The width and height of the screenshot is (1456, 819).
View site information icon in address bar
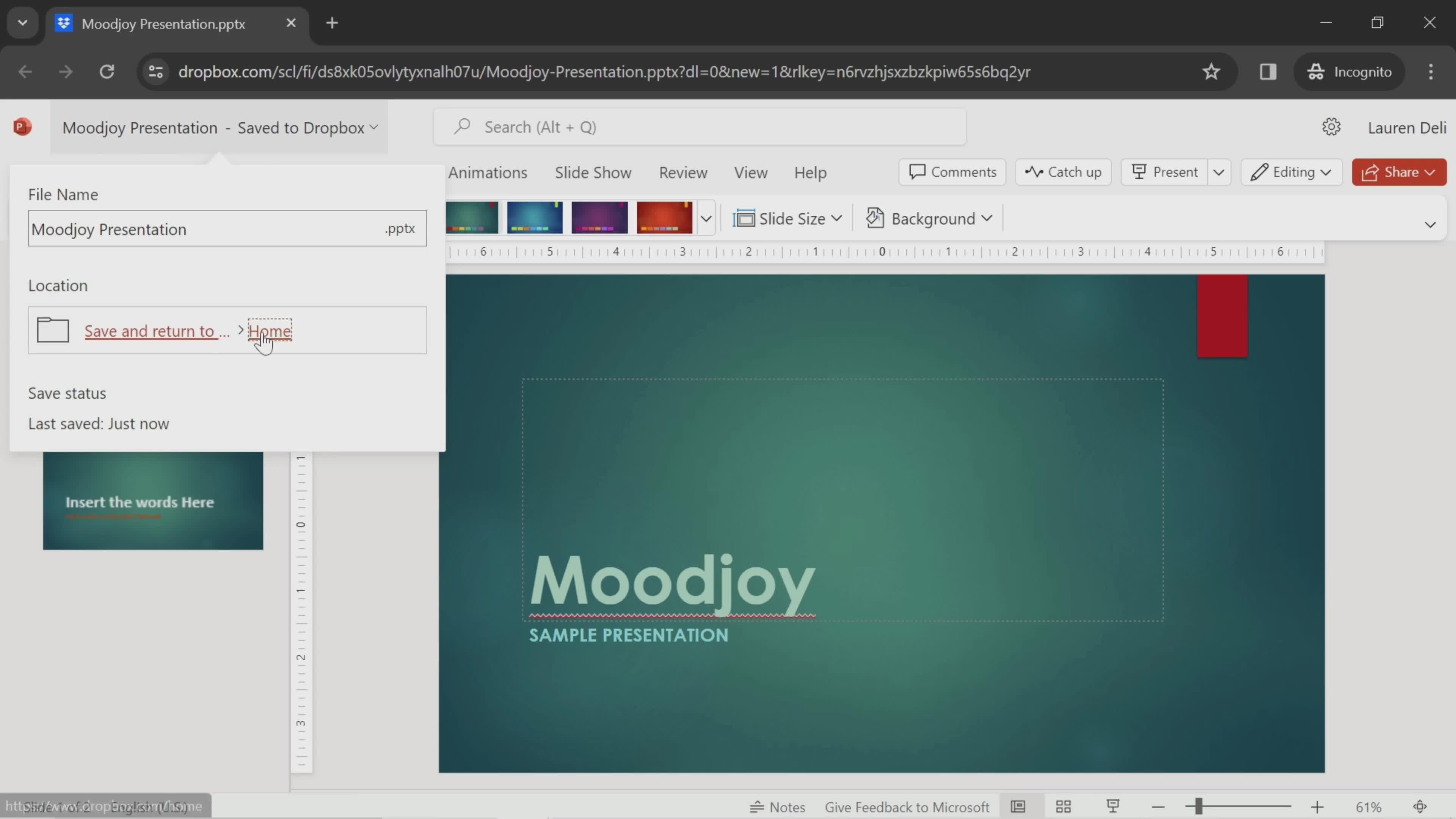155,72
